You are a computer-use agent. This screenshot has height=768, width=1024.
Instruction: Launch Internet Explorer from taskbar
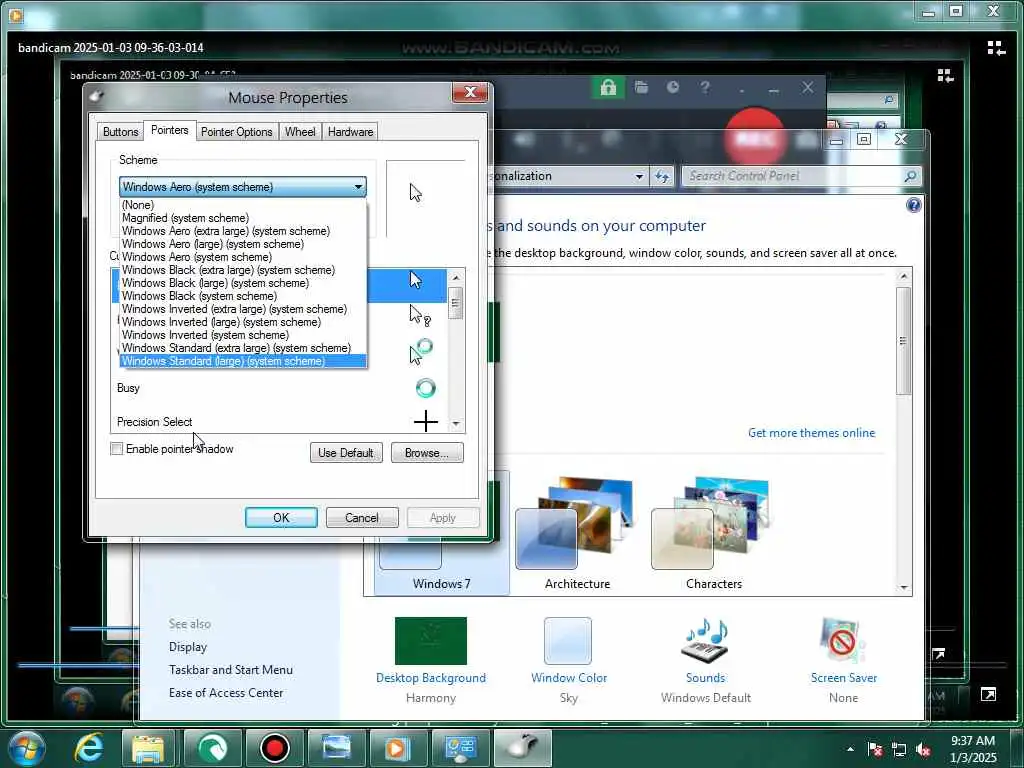(89, 748)
